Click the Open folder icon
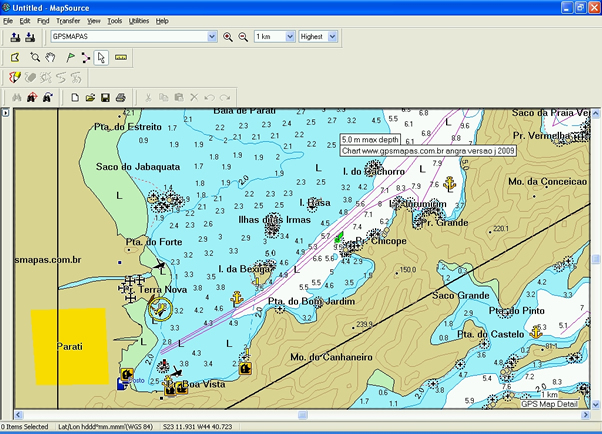 90,97
